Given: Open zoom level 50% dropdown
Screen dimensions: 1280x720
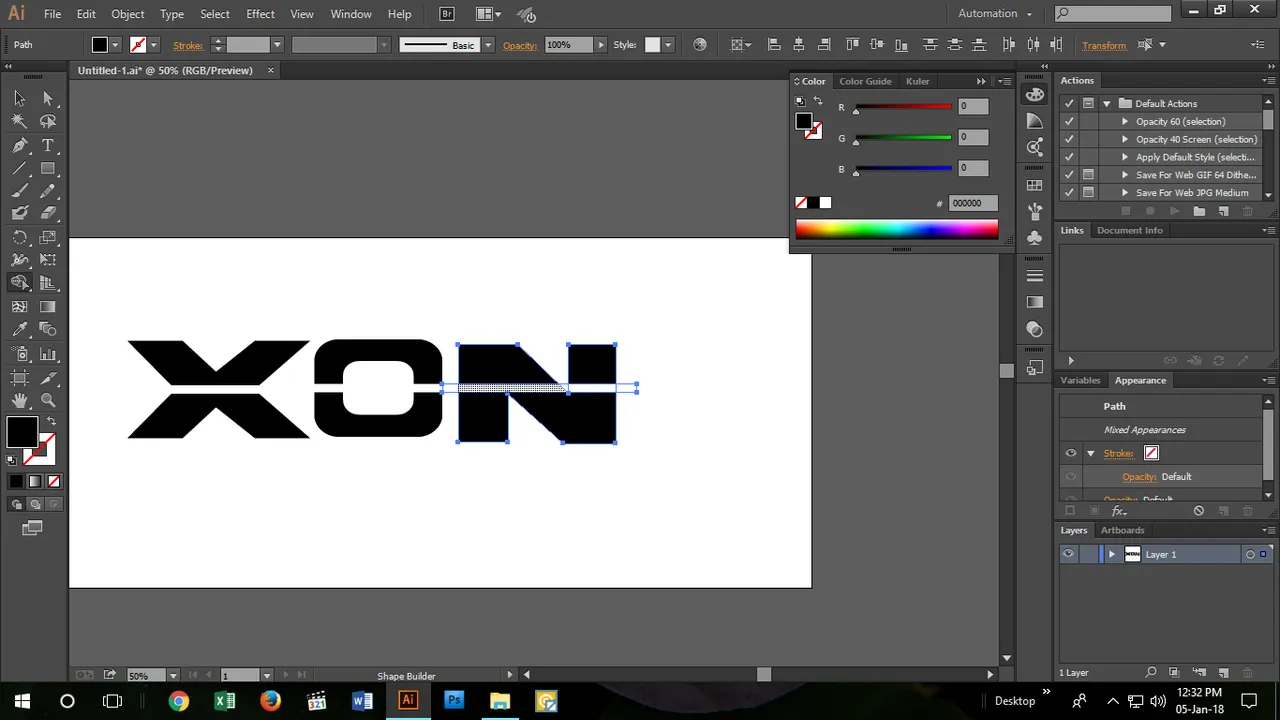Looking at the screenshot, I should (173, 676).
